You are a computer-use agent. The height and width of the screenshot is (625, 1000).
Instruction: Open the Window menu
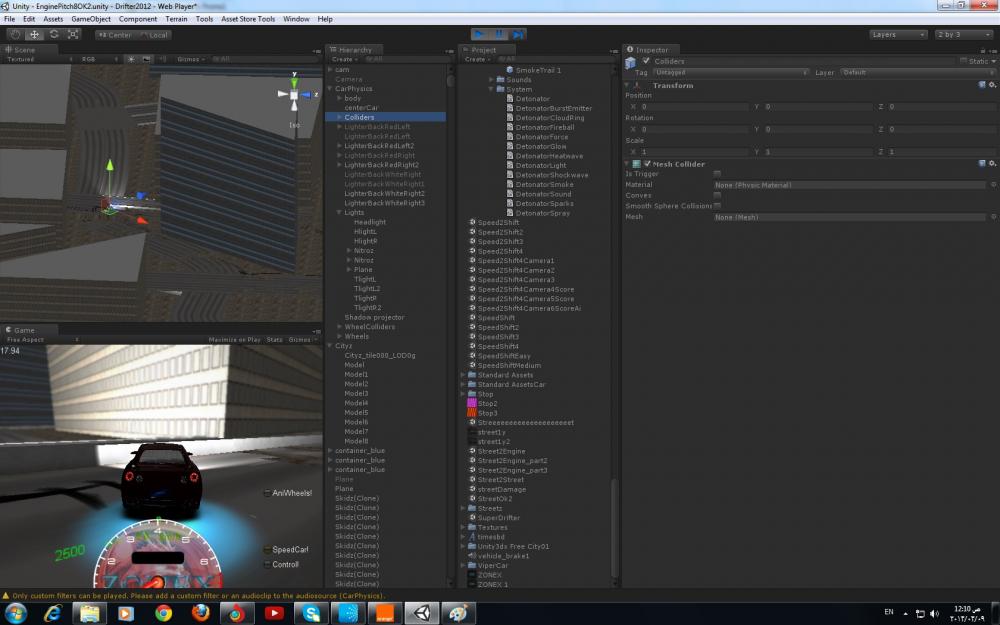pos(296,19)
